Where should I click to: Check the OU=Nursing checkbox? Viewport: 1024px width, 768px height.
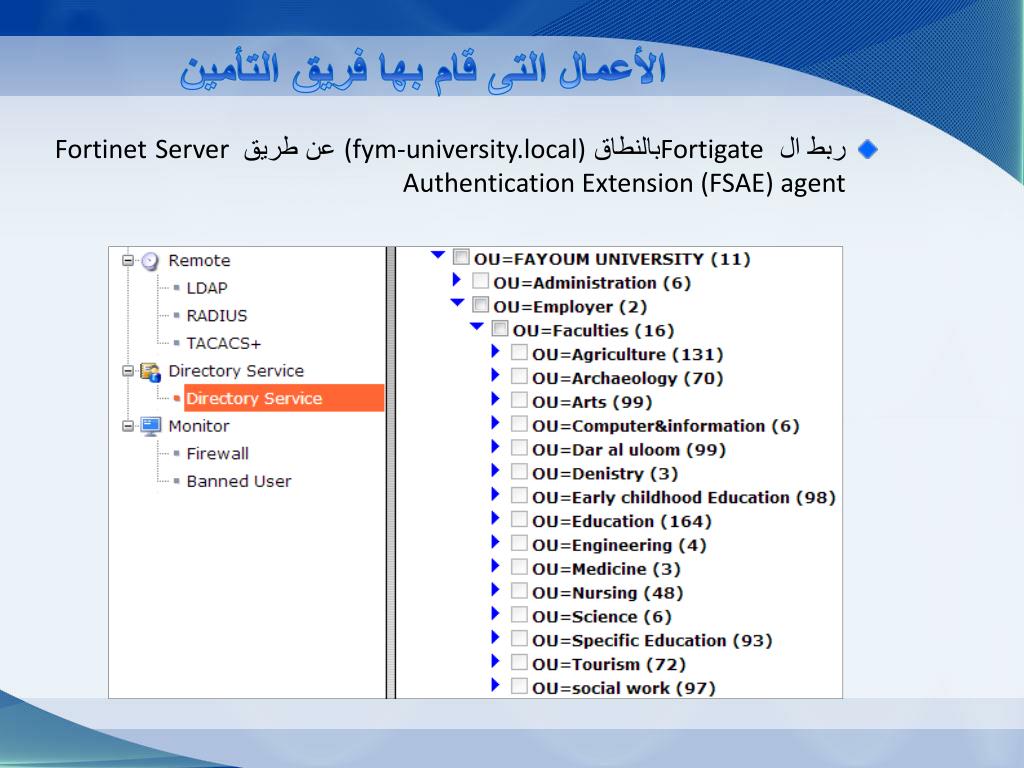[519, 590]
